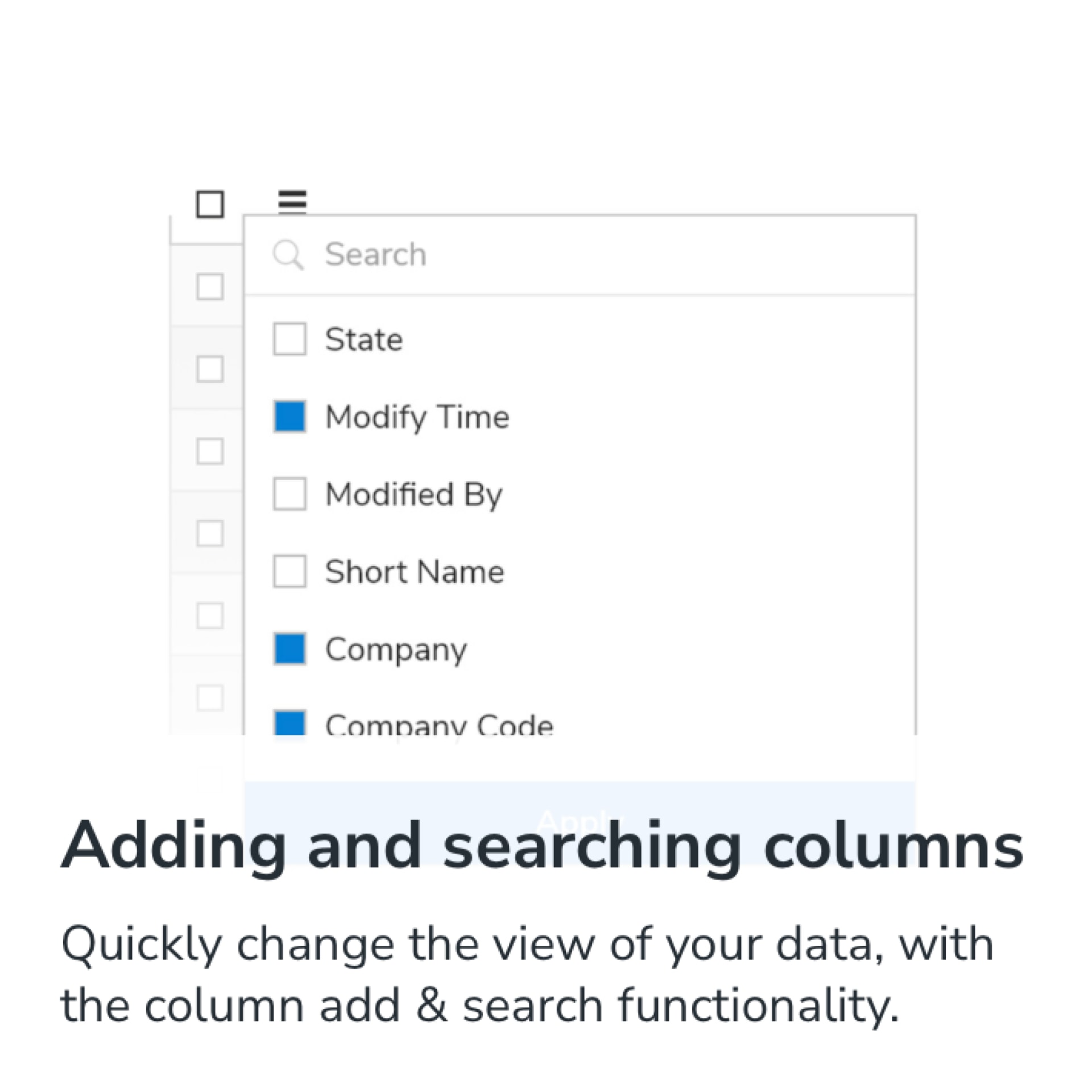Toggle the select-all header checkbox
Image resolution: width=1092 pixels, height=1092 pixels.
click(x=210, y=204)
